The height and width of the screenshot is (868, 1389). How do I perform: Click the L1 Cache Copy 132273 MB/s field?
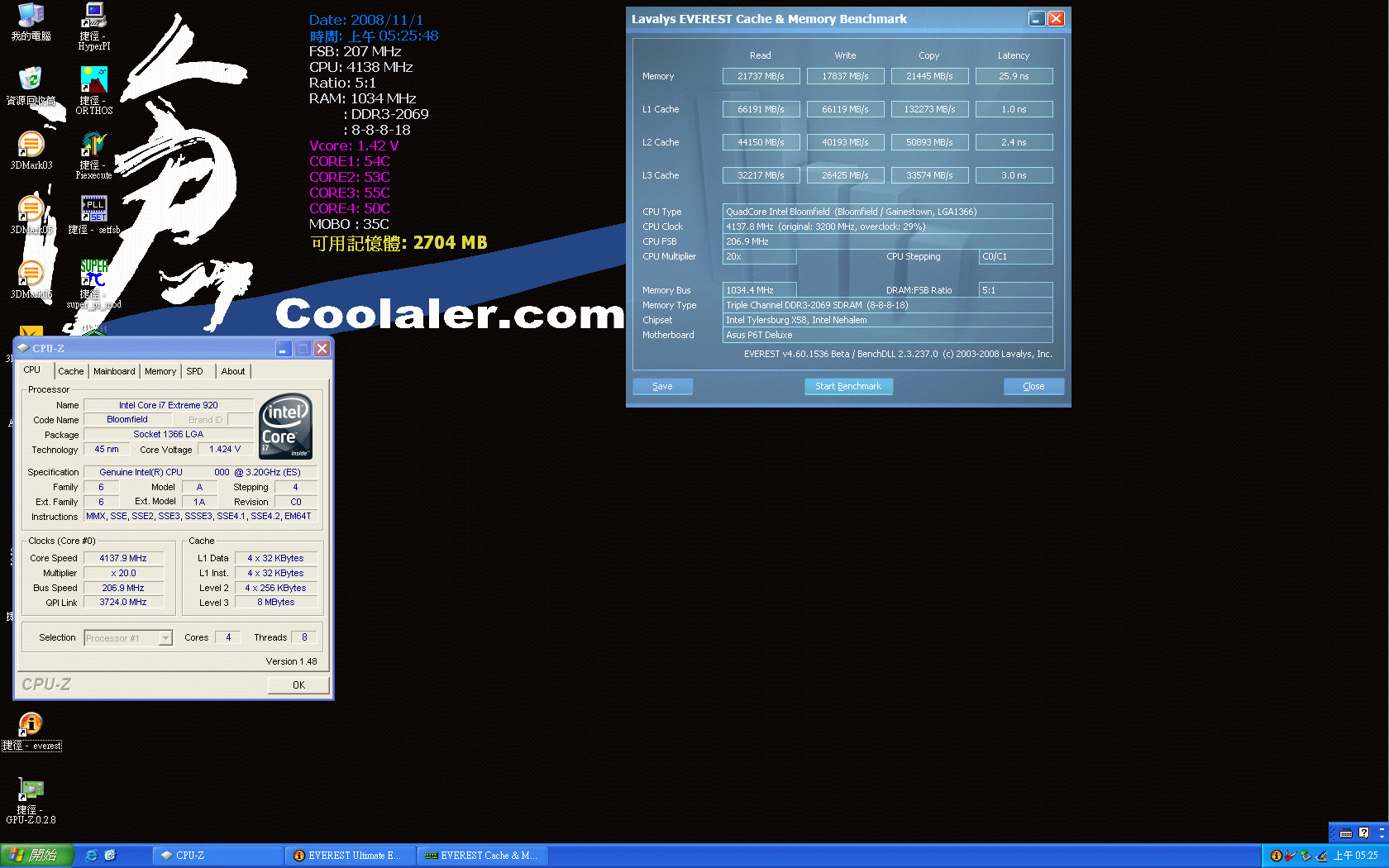coord(929,109)
